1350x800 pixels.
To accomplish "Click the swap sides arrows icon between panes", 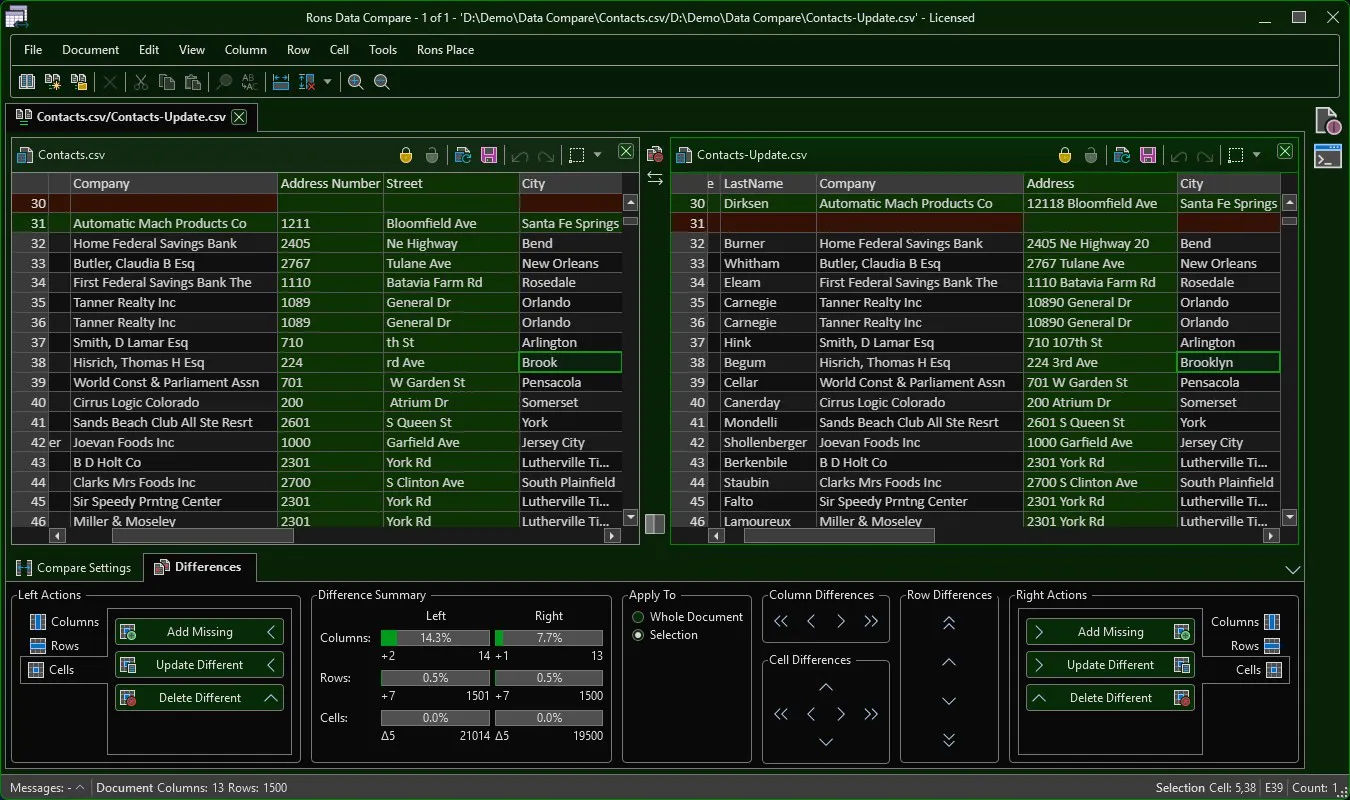I will 655,178.
